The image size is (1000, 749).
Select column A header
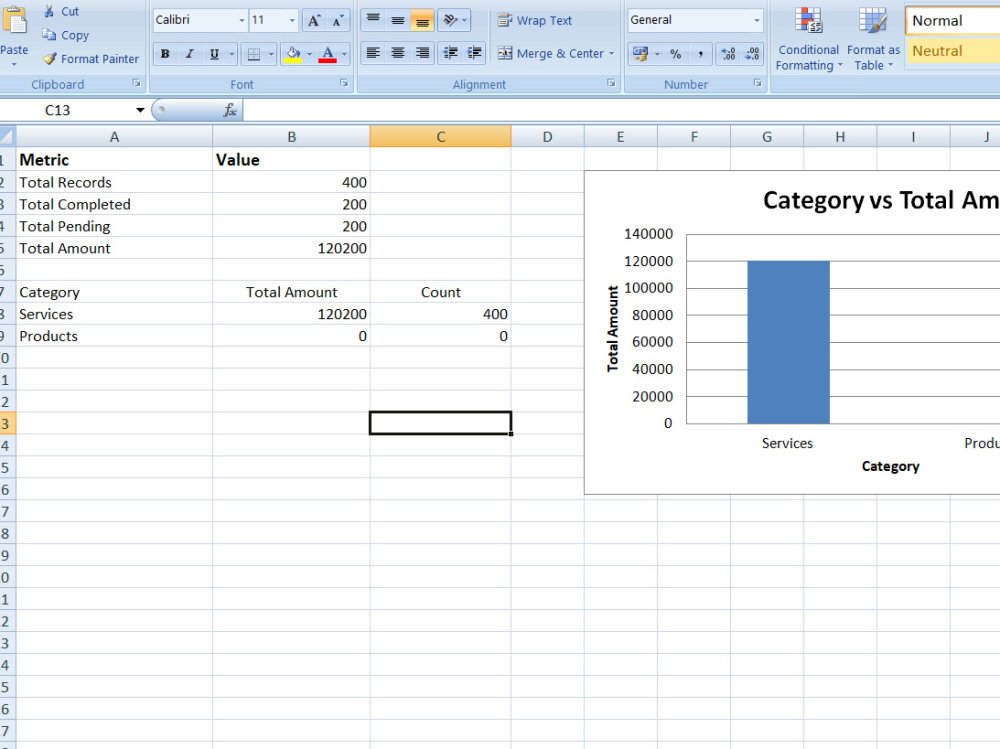point(114,137)
